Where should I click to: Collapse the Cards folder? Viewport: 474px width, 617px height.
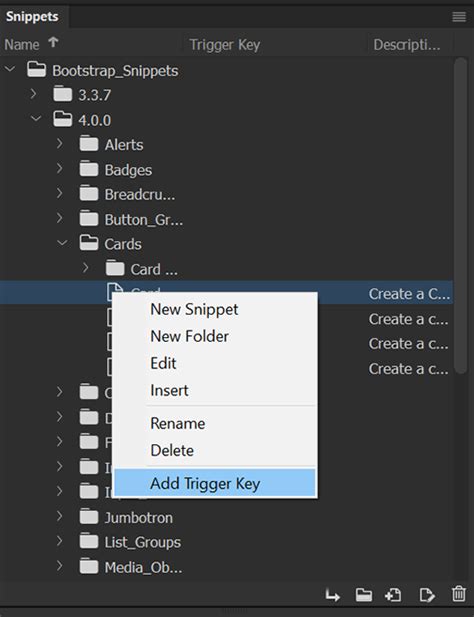(62, 243)
